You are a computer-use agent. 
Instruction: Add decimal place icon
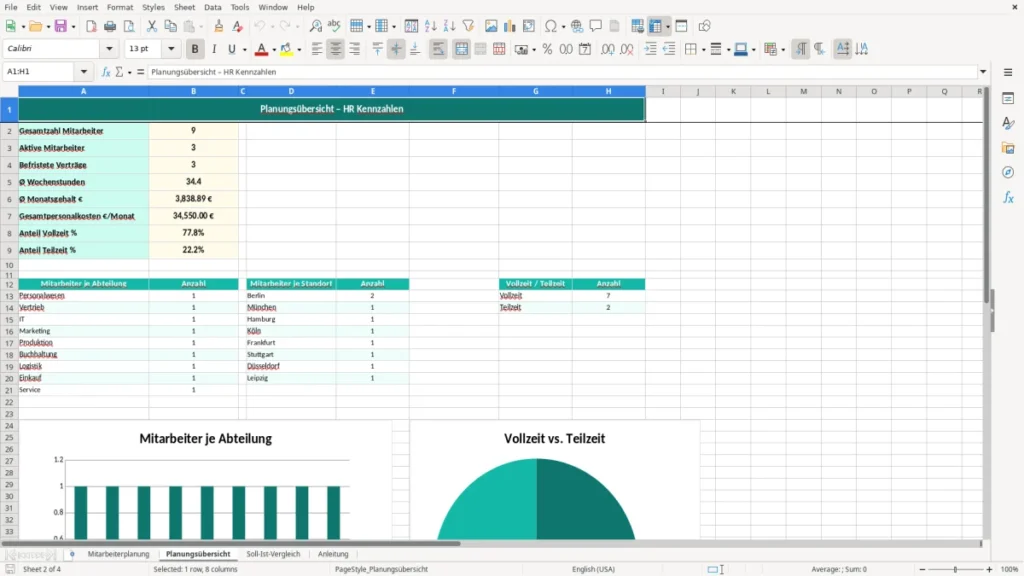tap(608, 49)
